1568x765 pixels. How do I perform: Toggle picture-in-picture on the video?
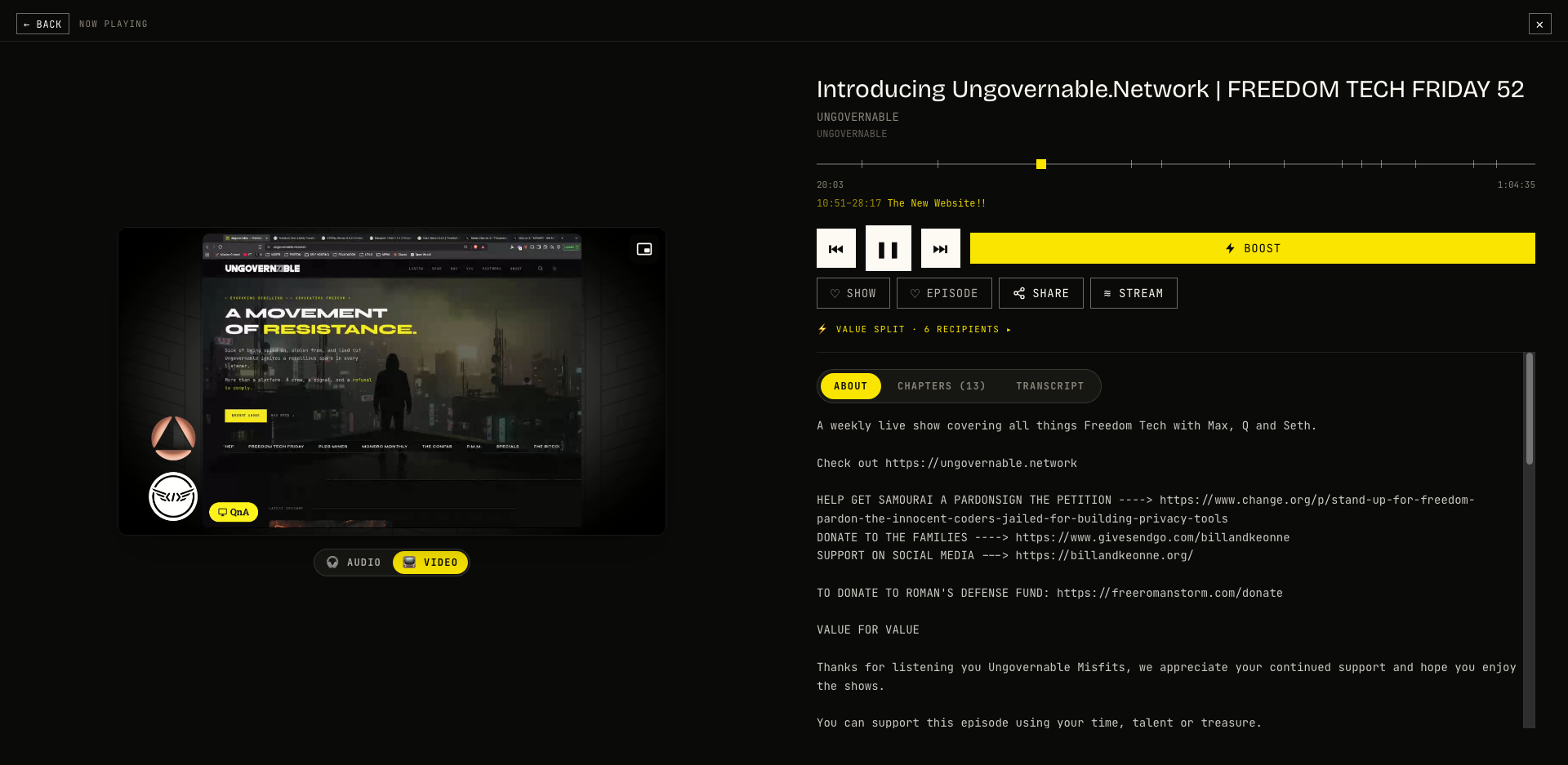644,249
